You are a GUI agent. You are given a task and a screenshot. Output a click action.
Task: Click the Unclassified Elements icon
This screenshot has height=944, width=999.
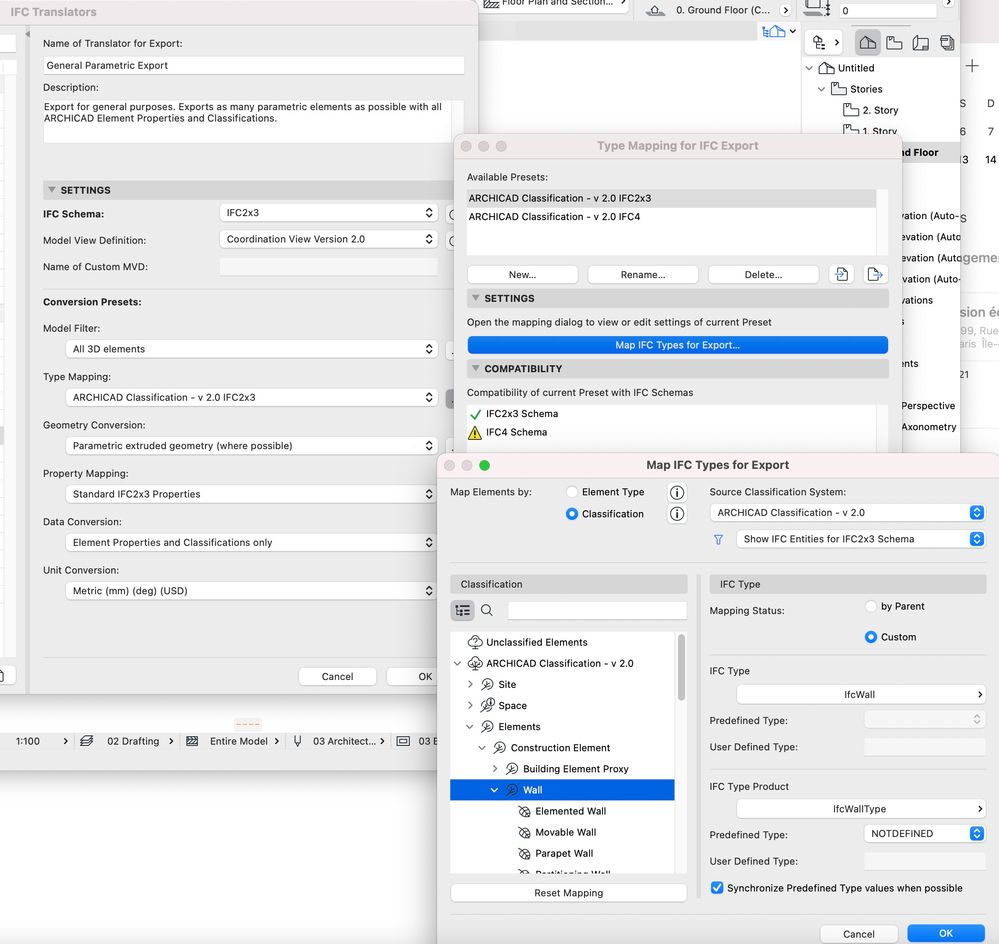pos(475,642)
